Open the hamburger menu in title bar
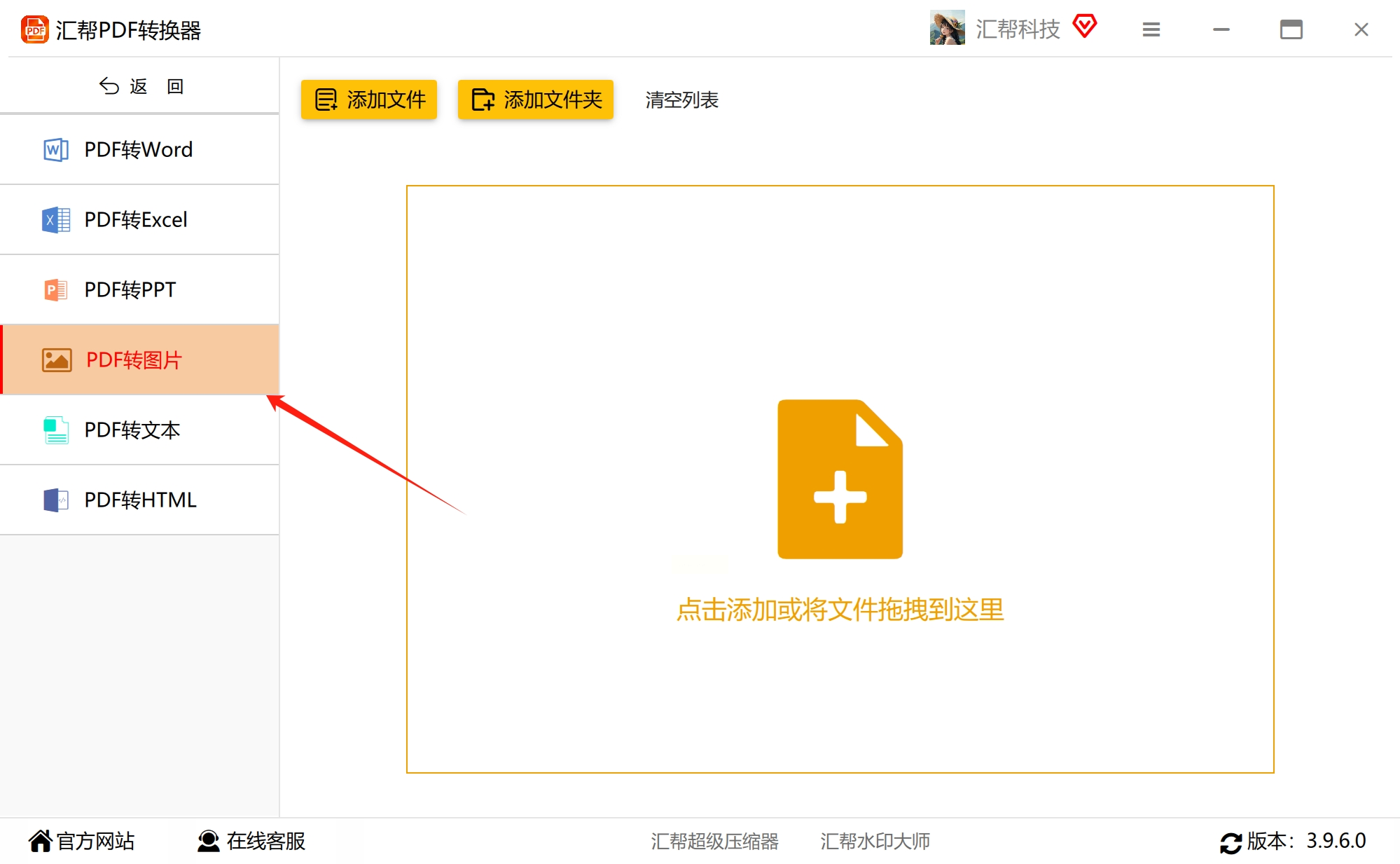 coord(1151,29)
